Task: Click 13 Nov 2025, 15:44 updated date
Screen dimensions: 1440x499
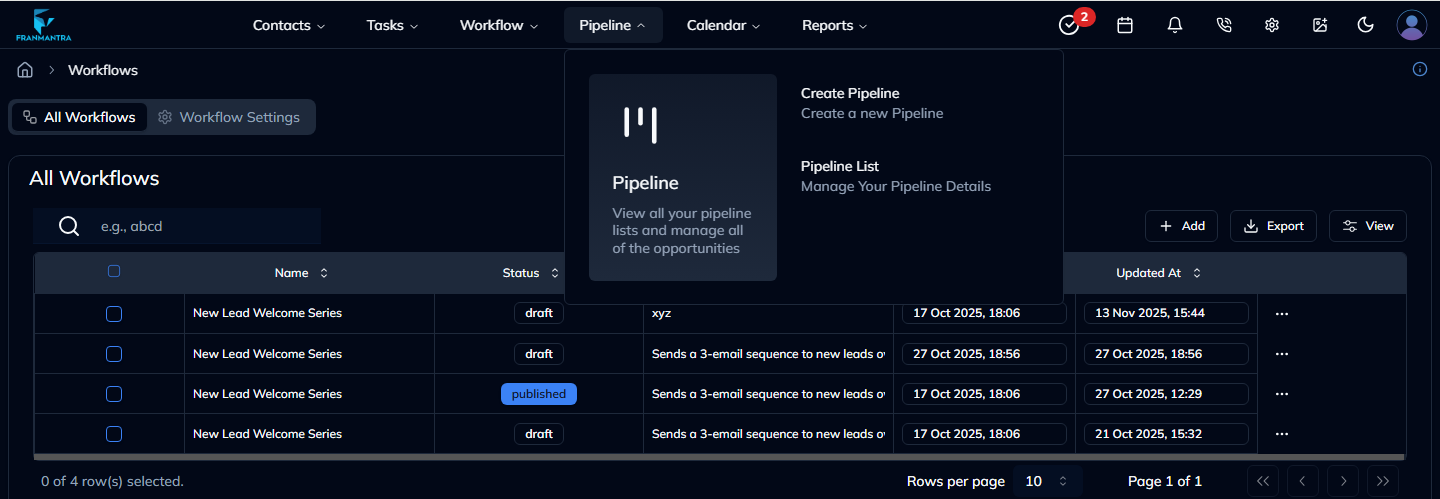Action: [1166, 313]
